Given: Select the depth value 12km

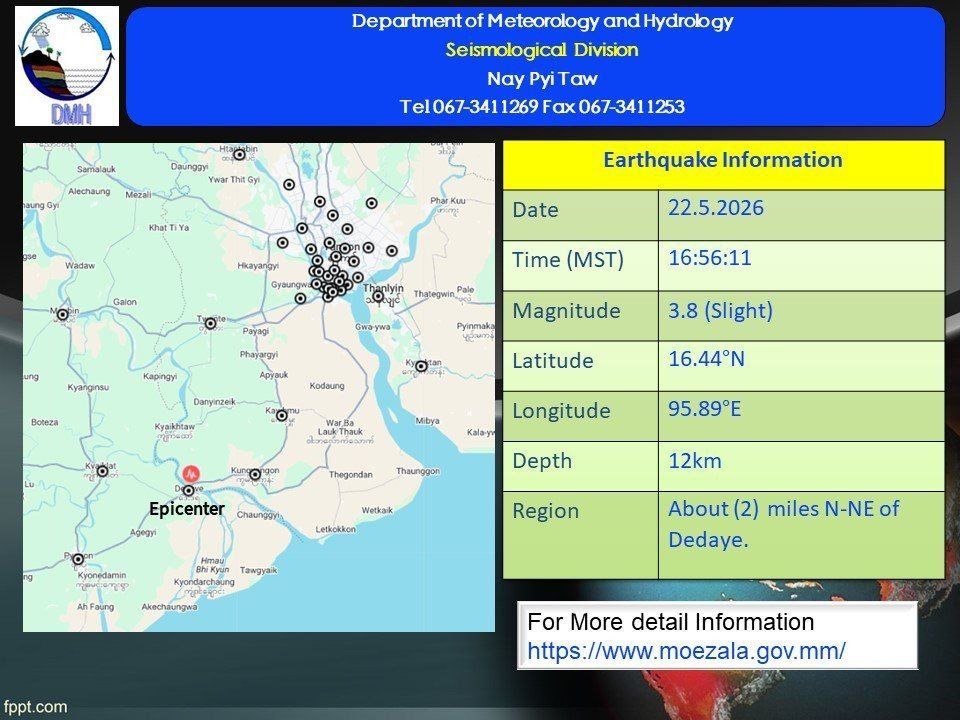Looking at the screenshot, I should pos(695,460).
